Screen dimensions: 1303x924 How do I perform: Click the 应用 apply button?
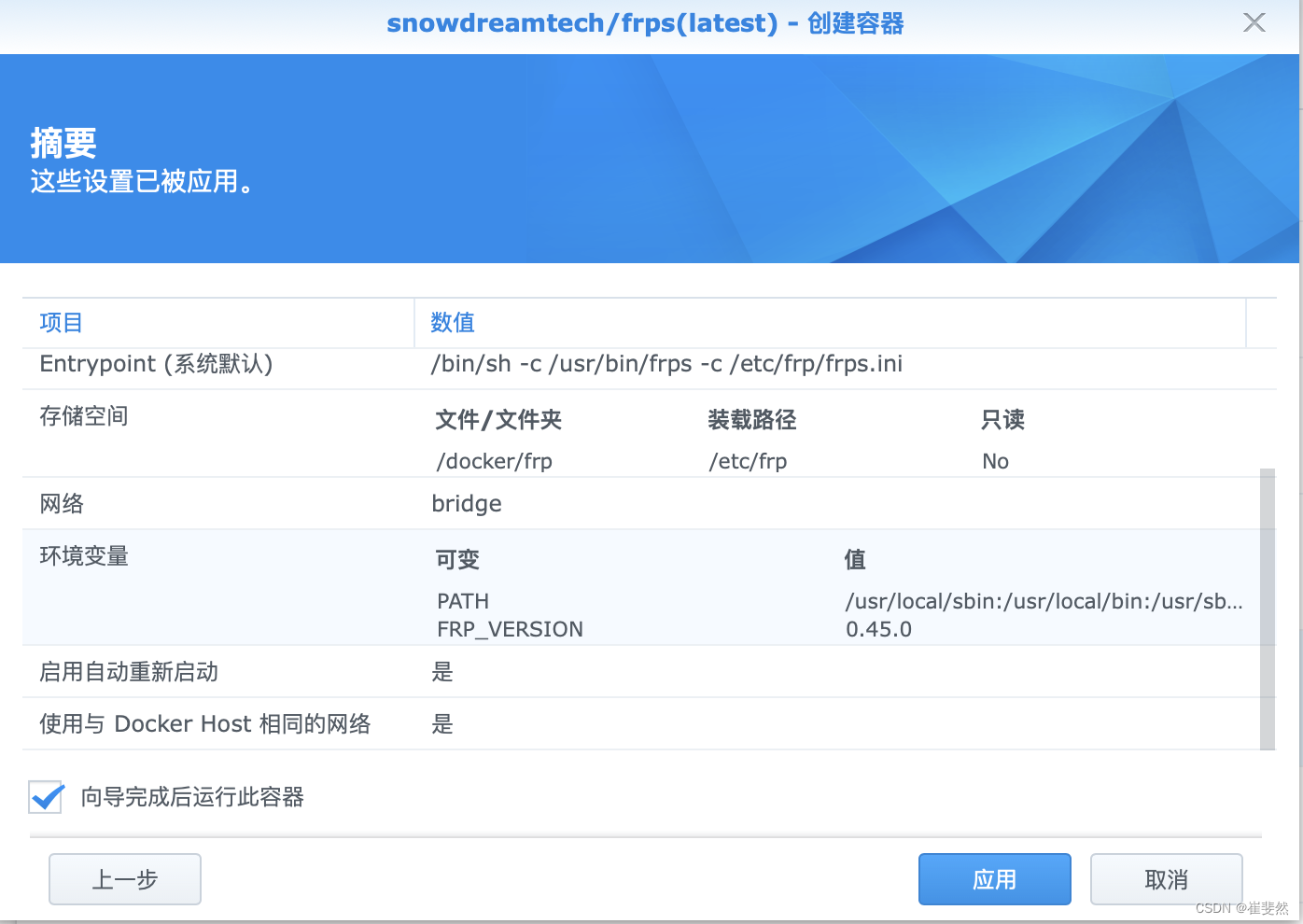click(994, 879)
